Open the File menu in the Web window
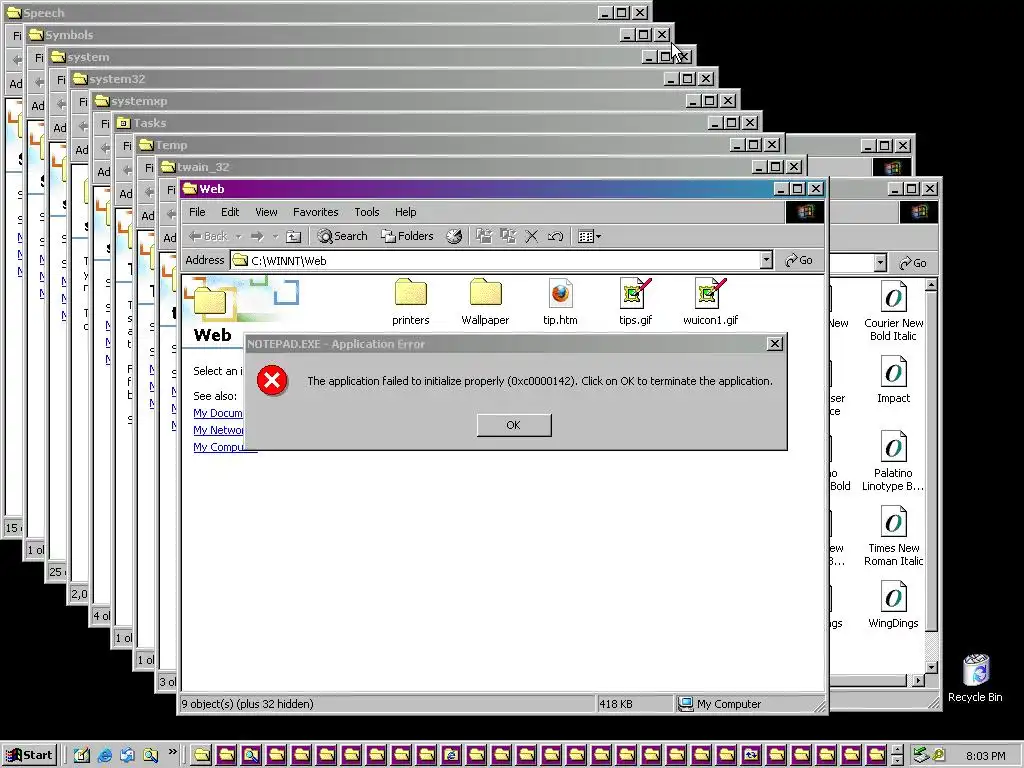The height and width of the screenshot is (768, 1024). (x=197, y=212)
